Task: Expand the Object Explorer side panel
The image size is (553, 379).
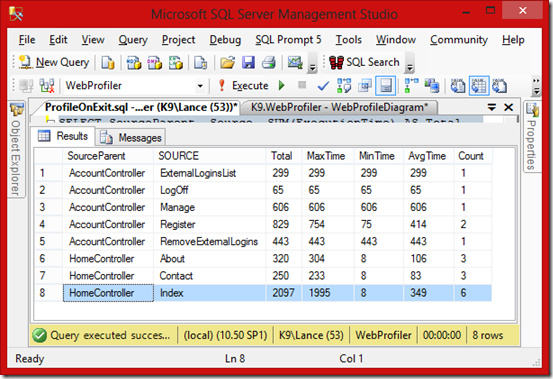Action: pos(16,149)
